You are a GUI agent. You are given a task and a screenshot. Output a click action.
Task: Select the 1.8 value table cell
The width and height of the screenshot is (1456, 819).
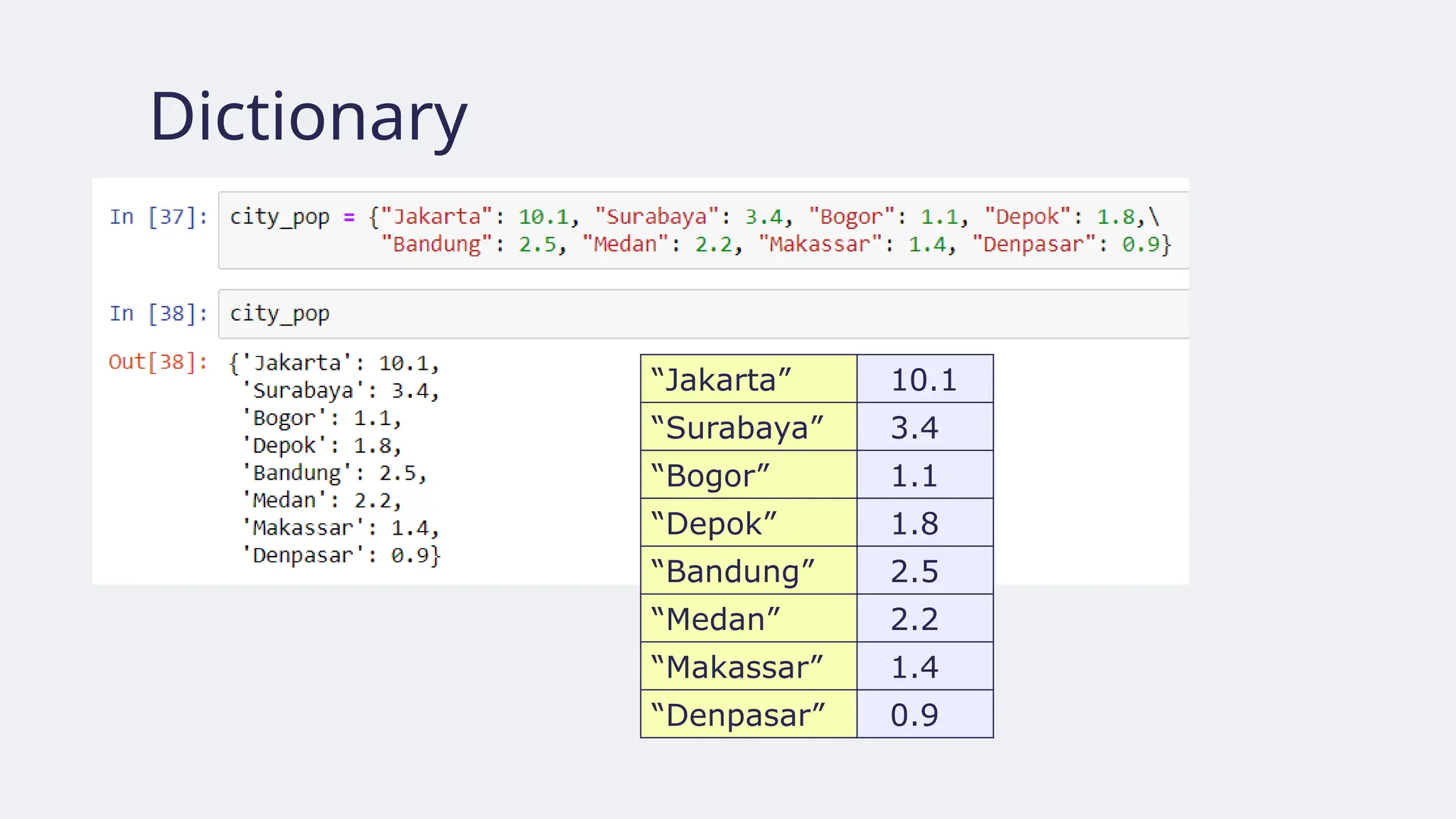pyautogui.click(x=925, y=523)
